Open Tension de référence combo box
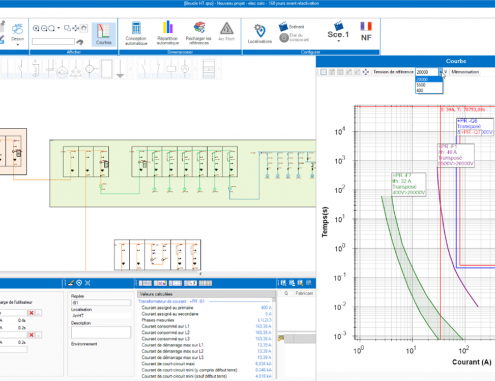This screenshot has width=495, height=381. 430,72
